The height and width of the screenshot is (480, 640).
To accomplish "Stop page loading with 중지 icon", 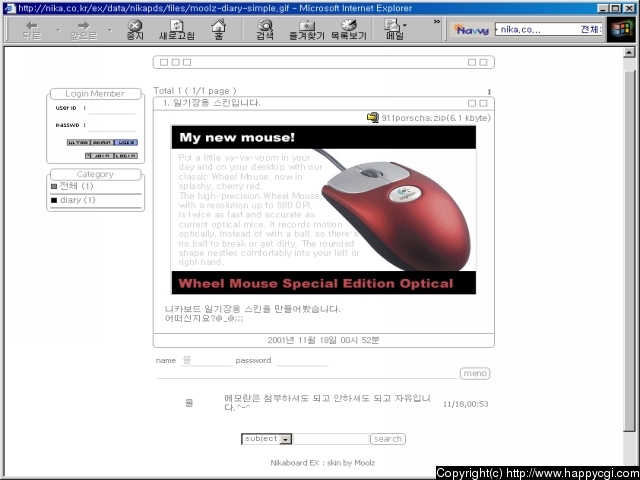I will pyautogui.click(x=135, y=31).
